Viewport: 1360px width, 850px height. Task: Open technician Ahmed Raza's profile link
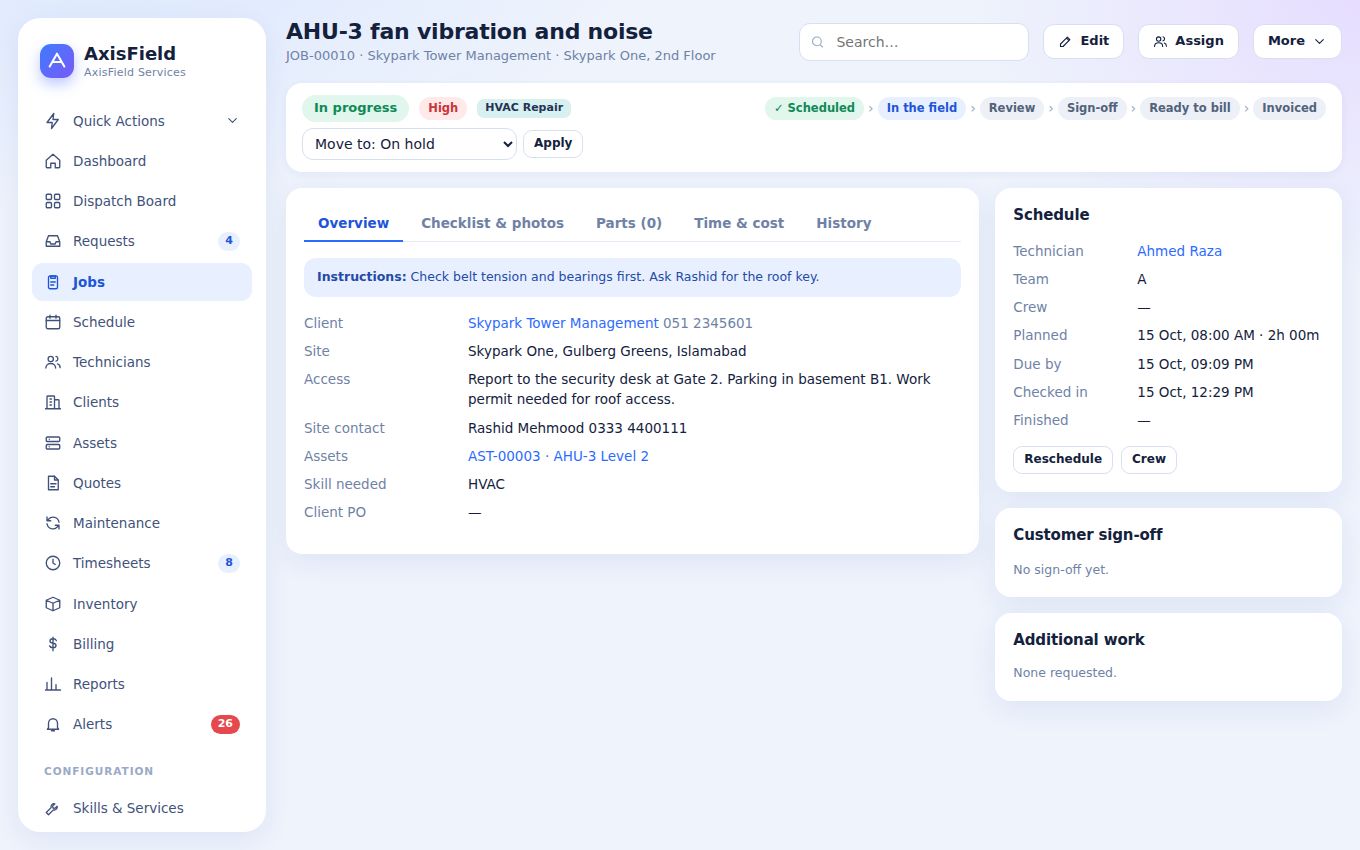[1179, 251]
